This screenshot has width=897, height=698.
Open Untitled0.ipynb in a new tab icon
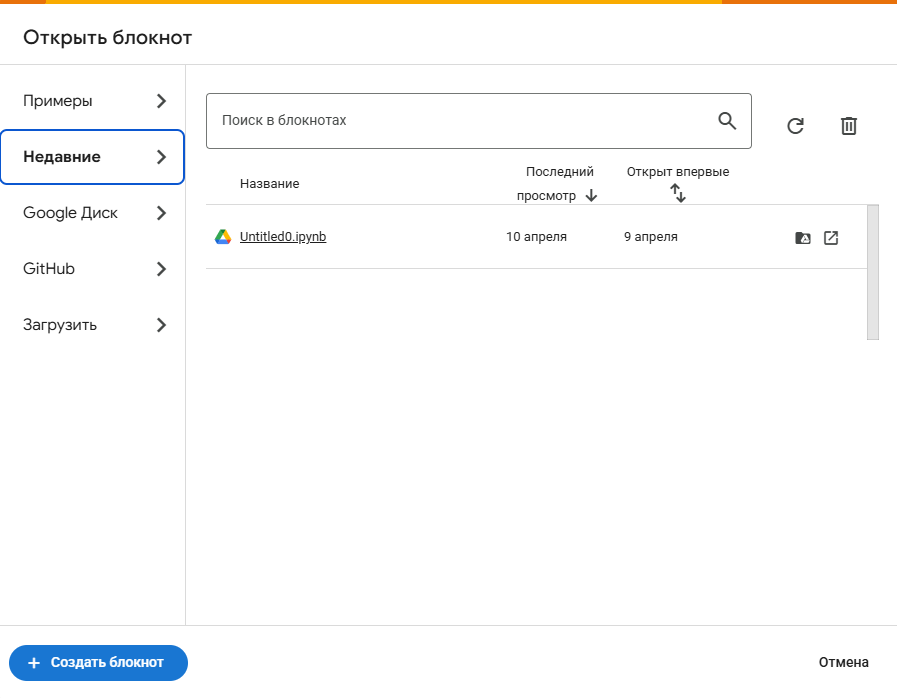[x=832, y=237]
